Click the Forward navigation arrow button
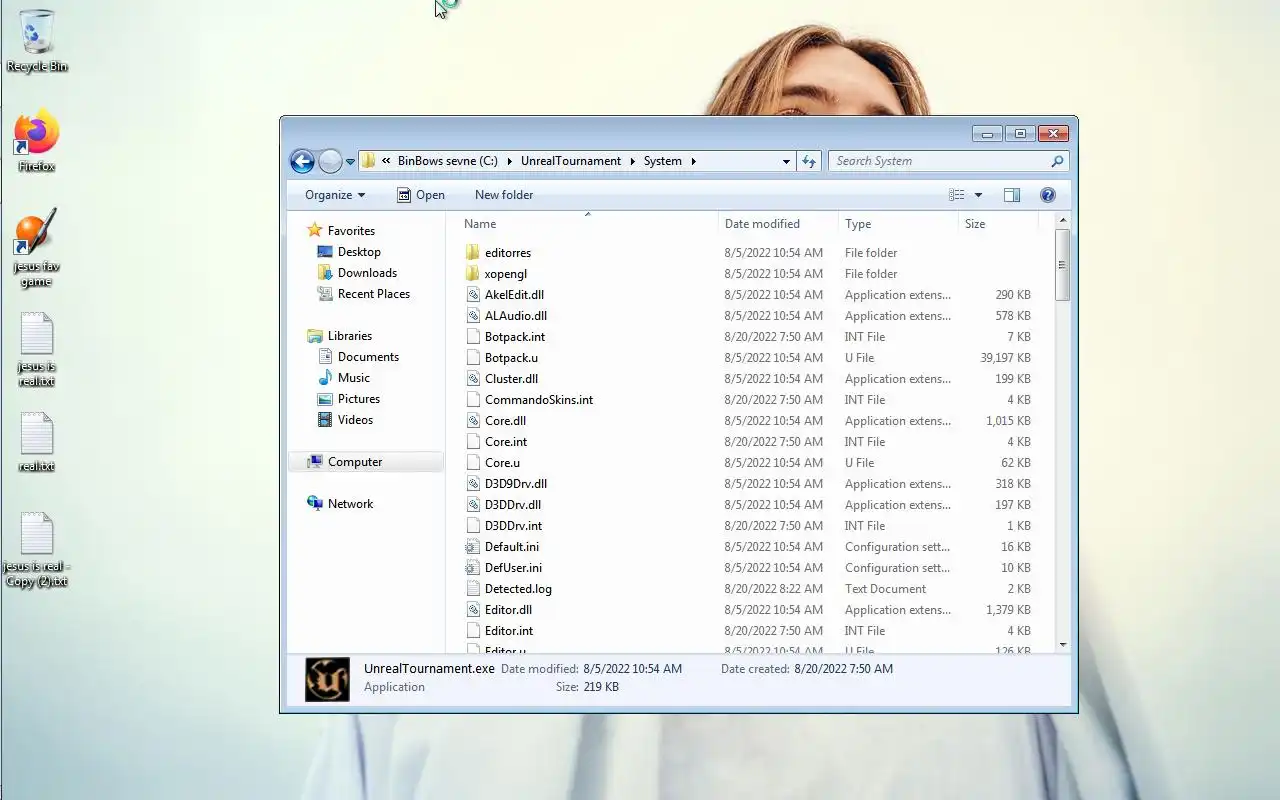Image resolution: width=1280 pixels, height=800 pixels. tap(330, 161)
